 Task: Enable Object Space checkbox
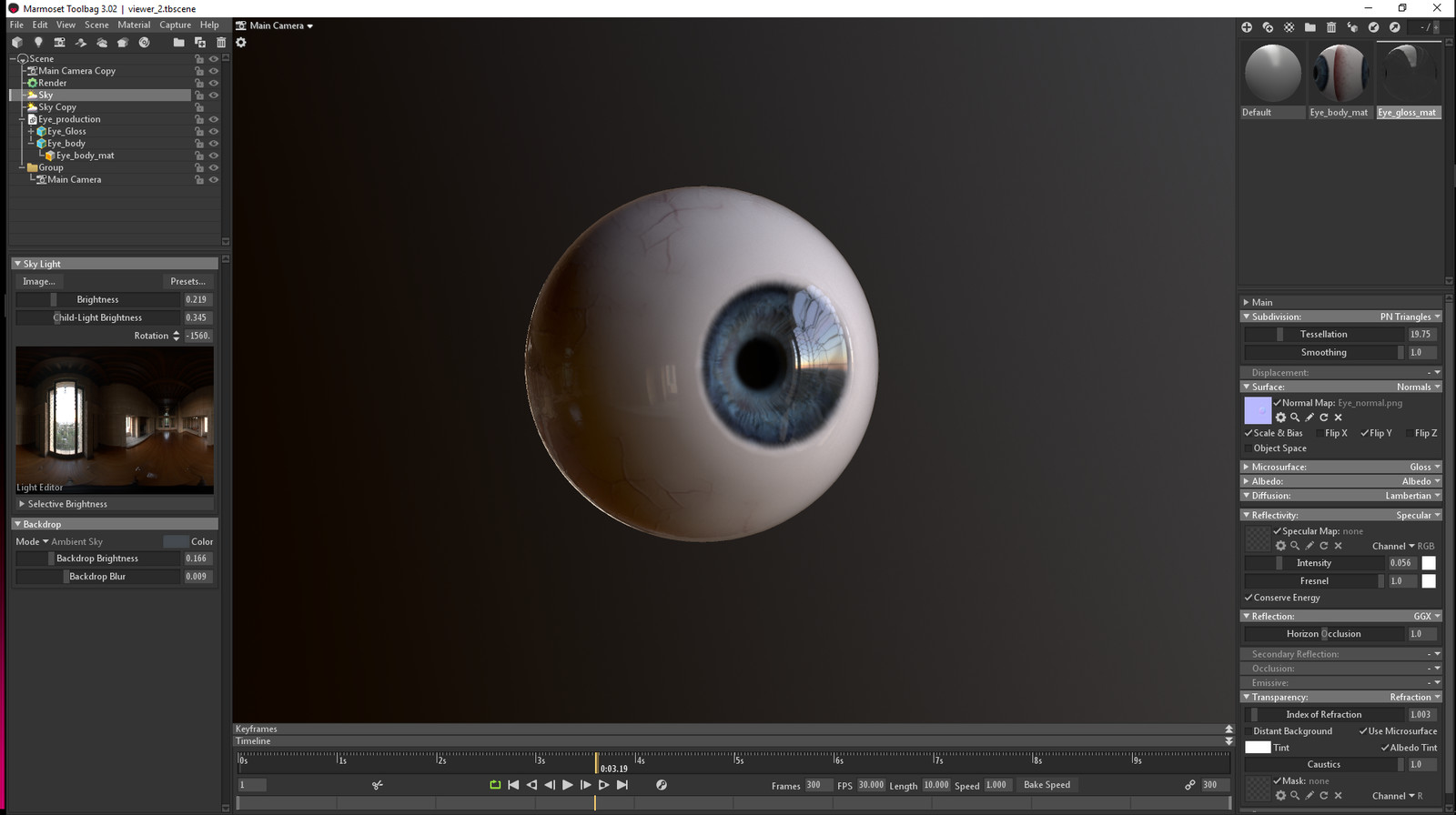point(1249,448)
